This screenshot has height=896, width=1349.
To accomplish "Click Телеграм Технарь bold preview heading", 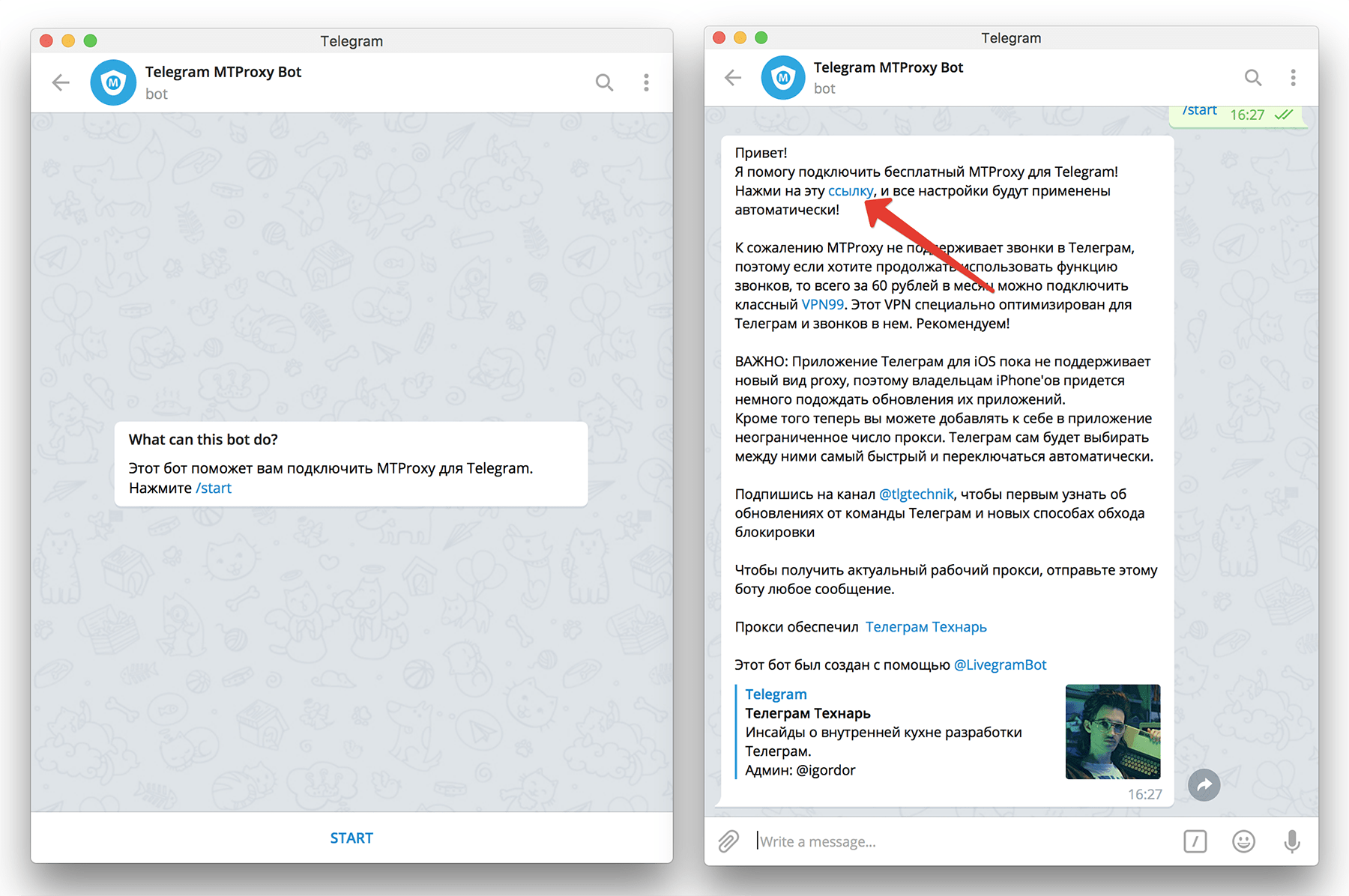I will [808, 713].
